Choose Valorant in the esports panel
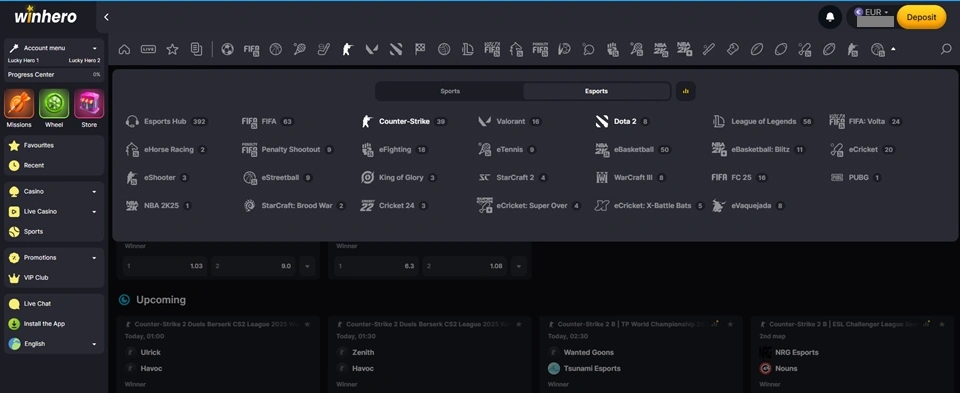 (x=509, y=122)
